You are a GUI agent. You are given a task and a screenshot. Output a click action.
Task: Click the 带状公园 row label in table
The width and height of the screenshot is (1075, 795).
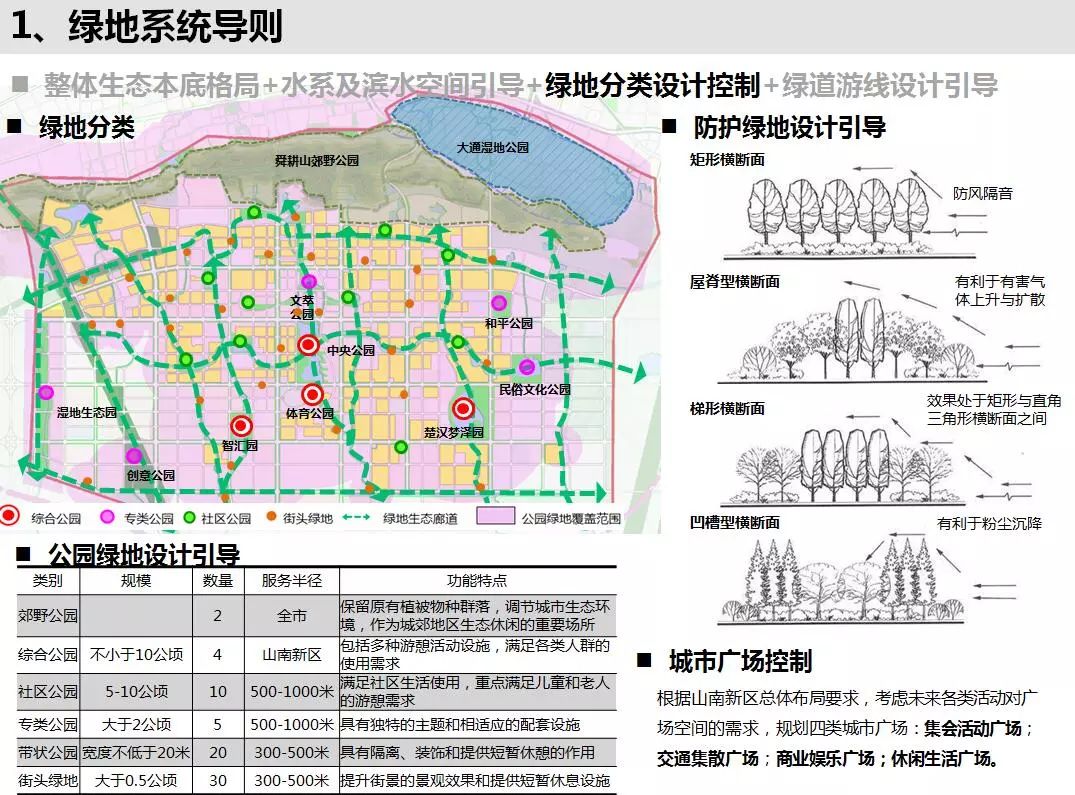click(x=48, y=753)
